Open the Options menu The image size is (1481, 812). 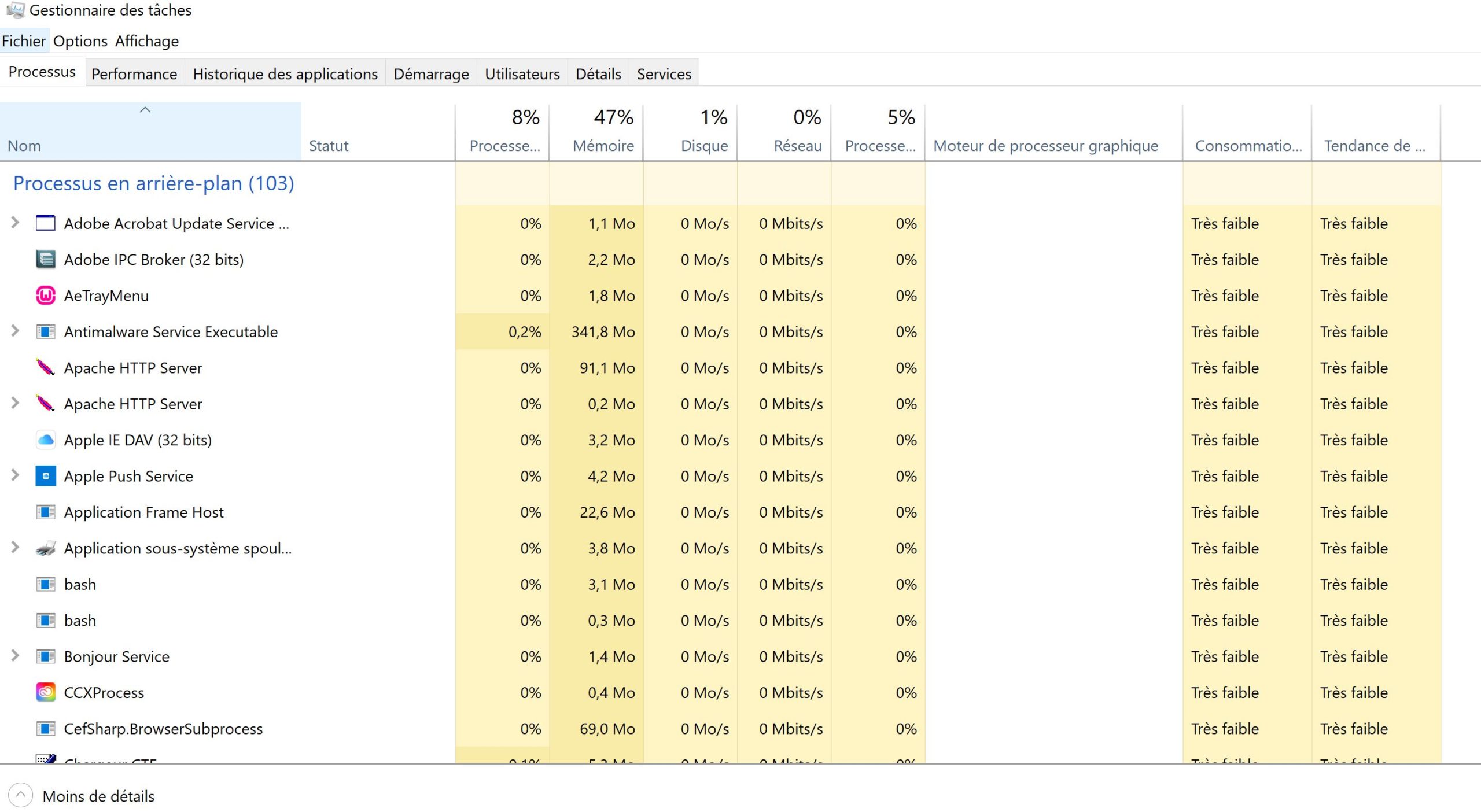[80, 41]
